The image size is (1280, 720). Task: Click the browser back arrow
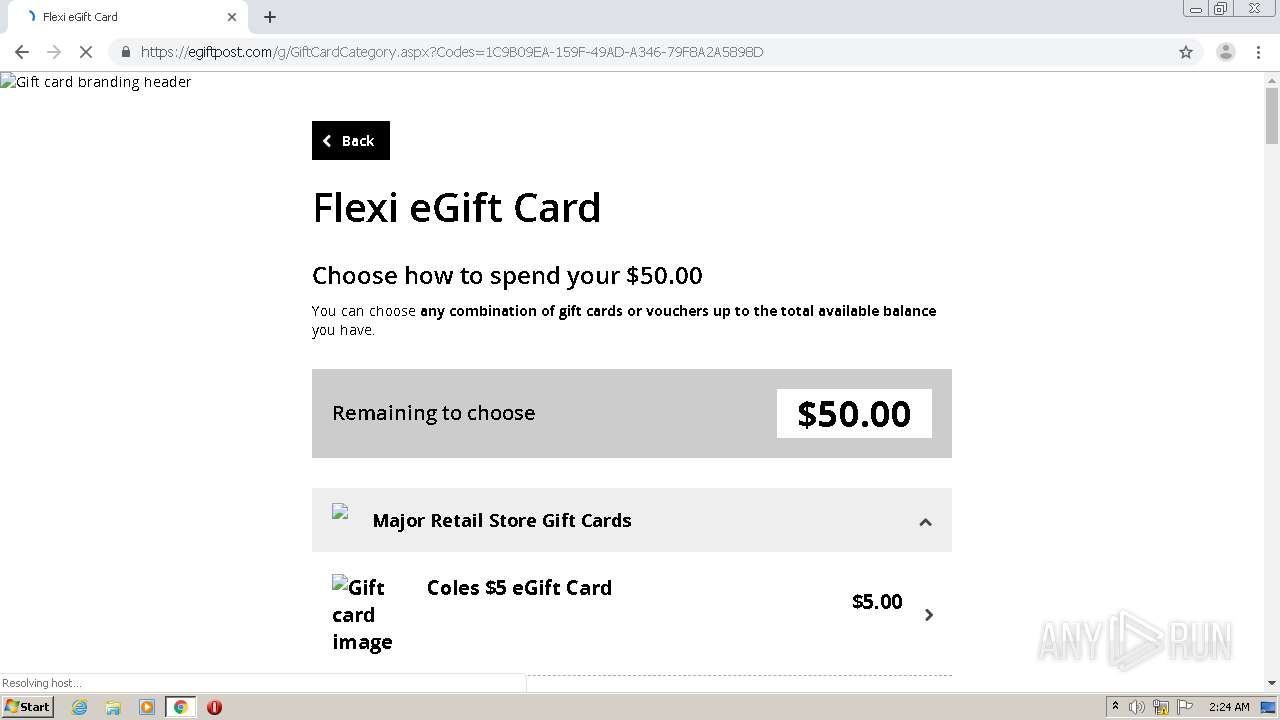[22, 52]
